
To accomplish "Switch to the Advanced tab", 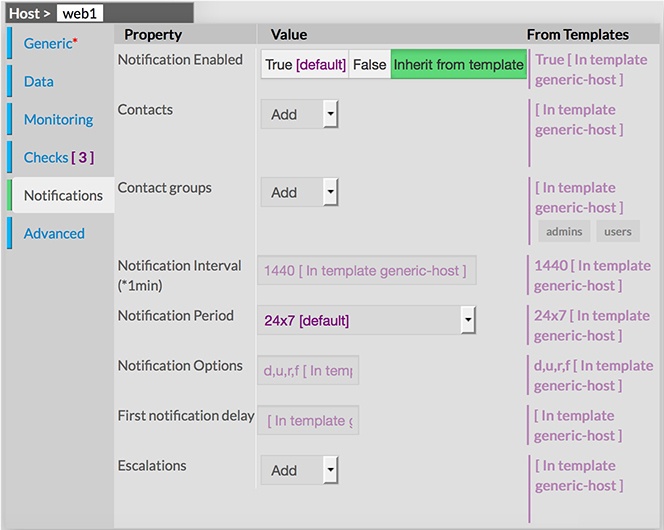I will tap(54, 234).
